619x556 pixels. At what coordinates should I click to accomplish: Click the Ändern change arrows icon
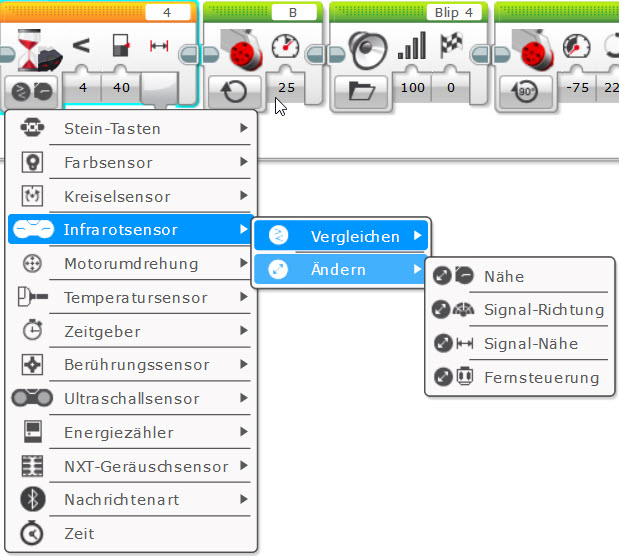[278, 269]
